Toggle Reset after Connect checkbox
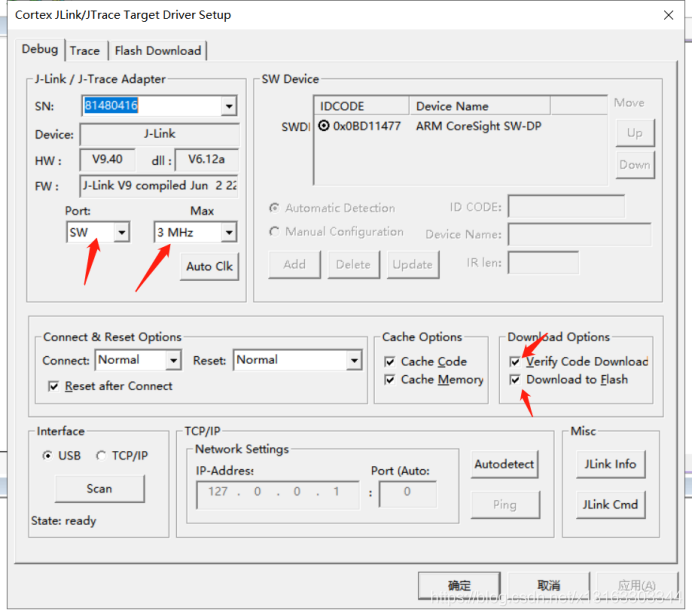This screenshot has width=692, height=616. point(53,387)
